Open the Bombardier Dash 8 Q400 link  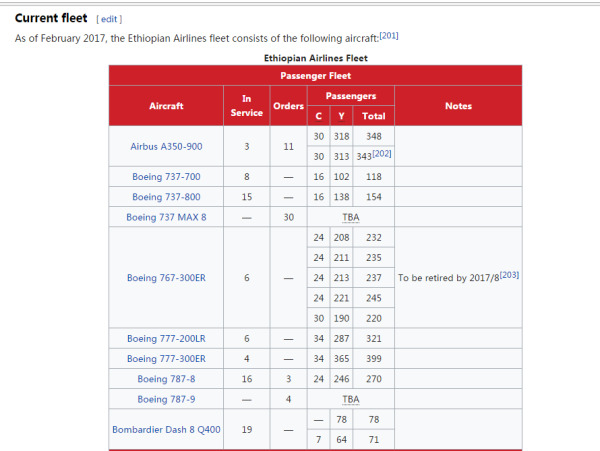pos(166,430)
